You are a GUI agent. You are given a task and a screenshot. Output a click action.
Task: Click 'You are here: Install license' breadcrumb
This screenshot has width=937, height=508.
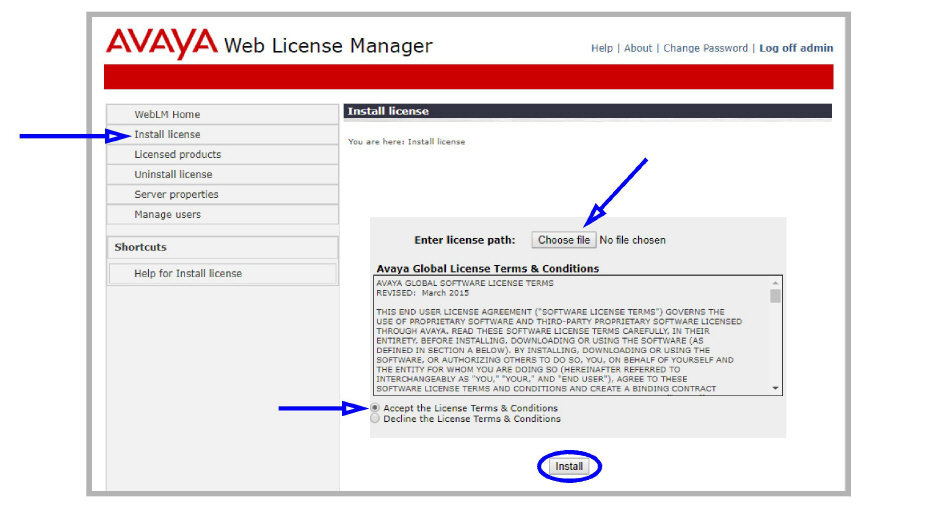click(406, 142)
